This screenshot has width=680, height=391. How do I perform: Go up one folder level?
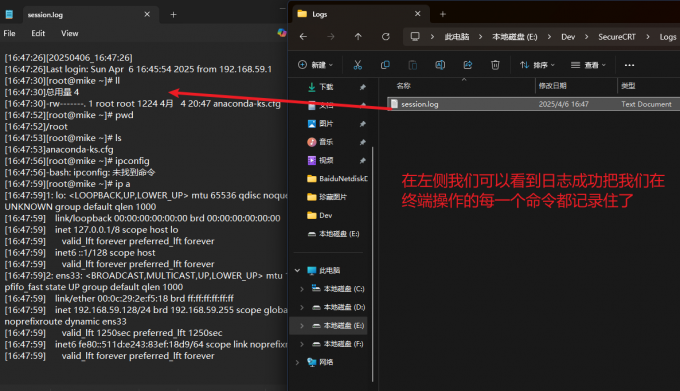click(x=358, y=37)
